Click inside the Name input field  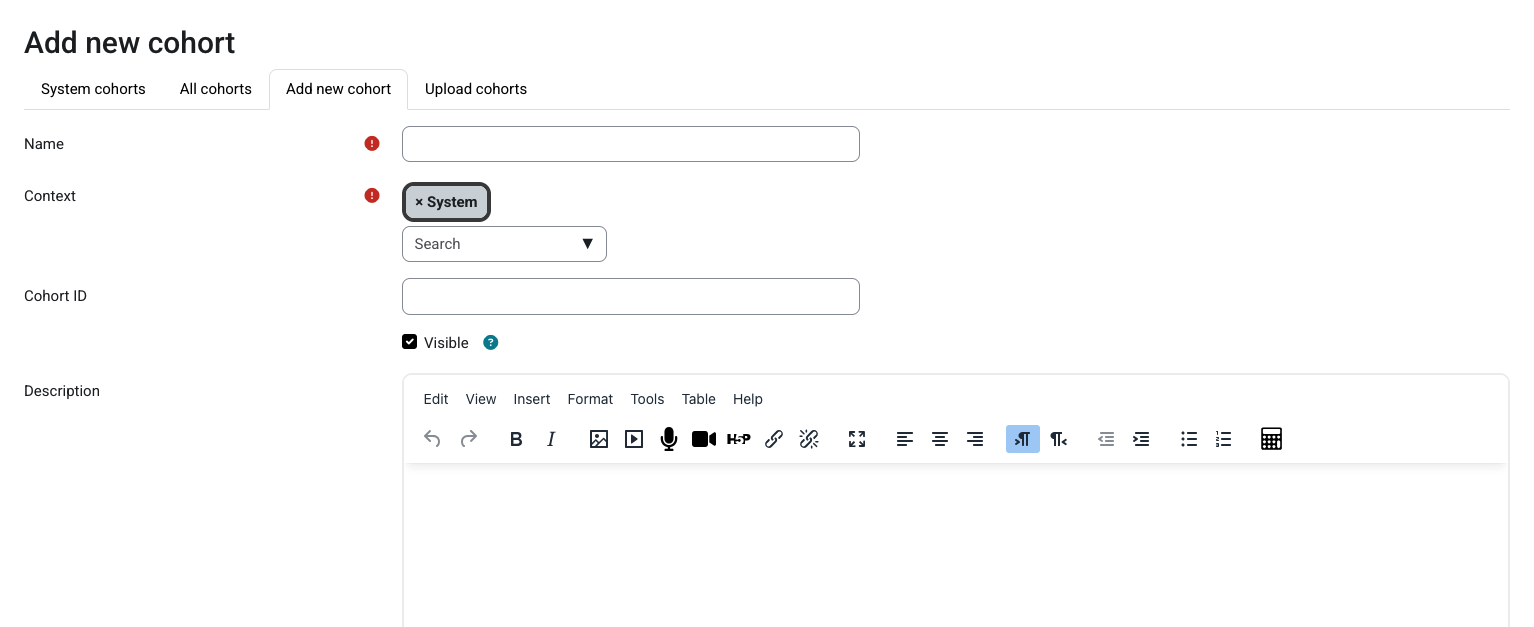click(630, 144)
